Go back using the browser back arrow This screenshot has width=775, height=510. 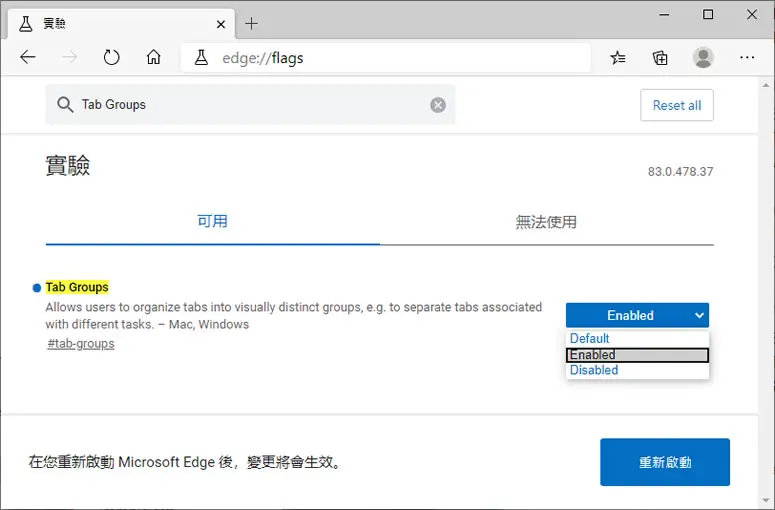(28, 57)
